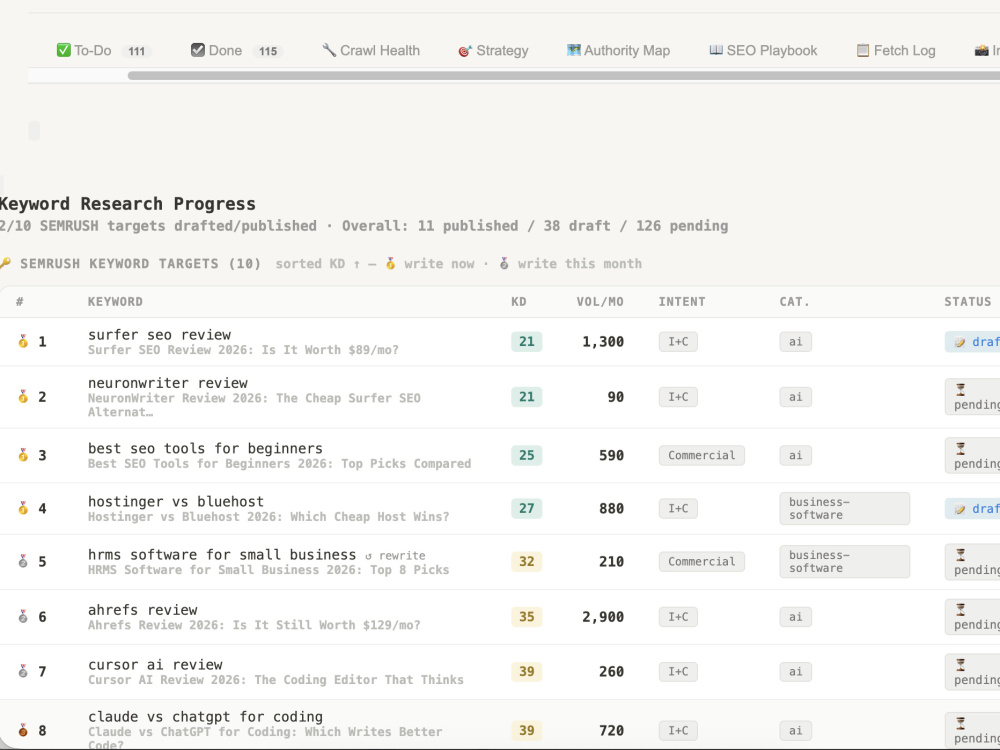This screenshot has width=1000, height=750.
Task: Click KD badge 25 for best seo tools
Action: coord(527,455)
